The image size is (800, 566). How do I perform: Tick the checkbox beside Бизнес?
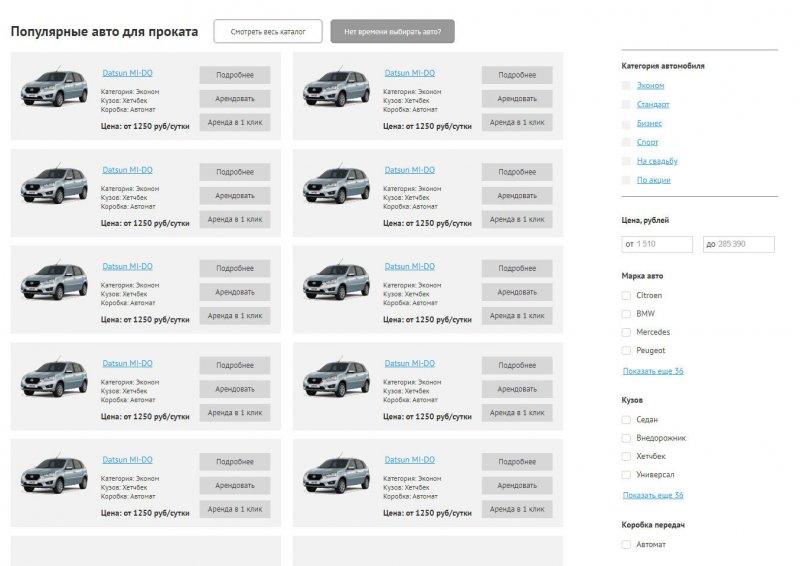[x=626, y=124]
